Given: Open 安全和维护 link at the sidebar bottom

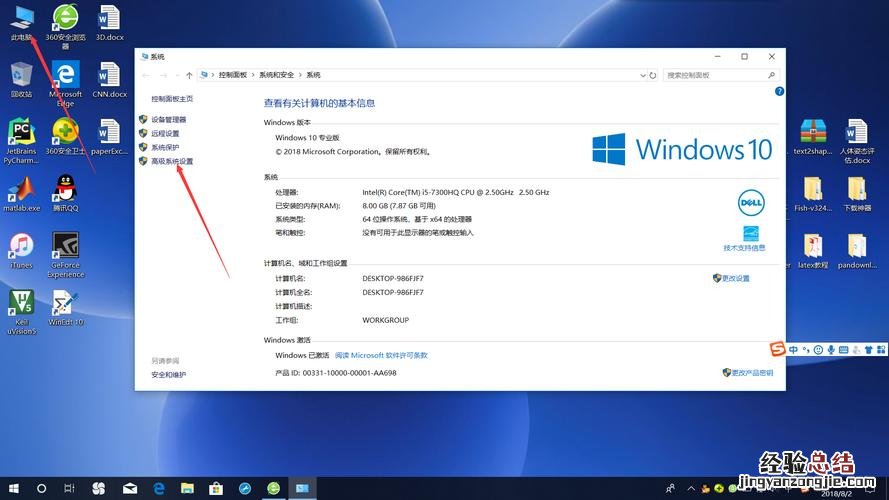Looking at the screenshot, I should click(x=168, y=375).
